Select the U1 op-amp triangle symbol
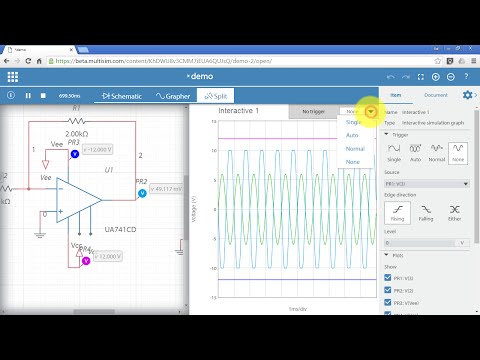The image size is (480, 360). point(78,200)
